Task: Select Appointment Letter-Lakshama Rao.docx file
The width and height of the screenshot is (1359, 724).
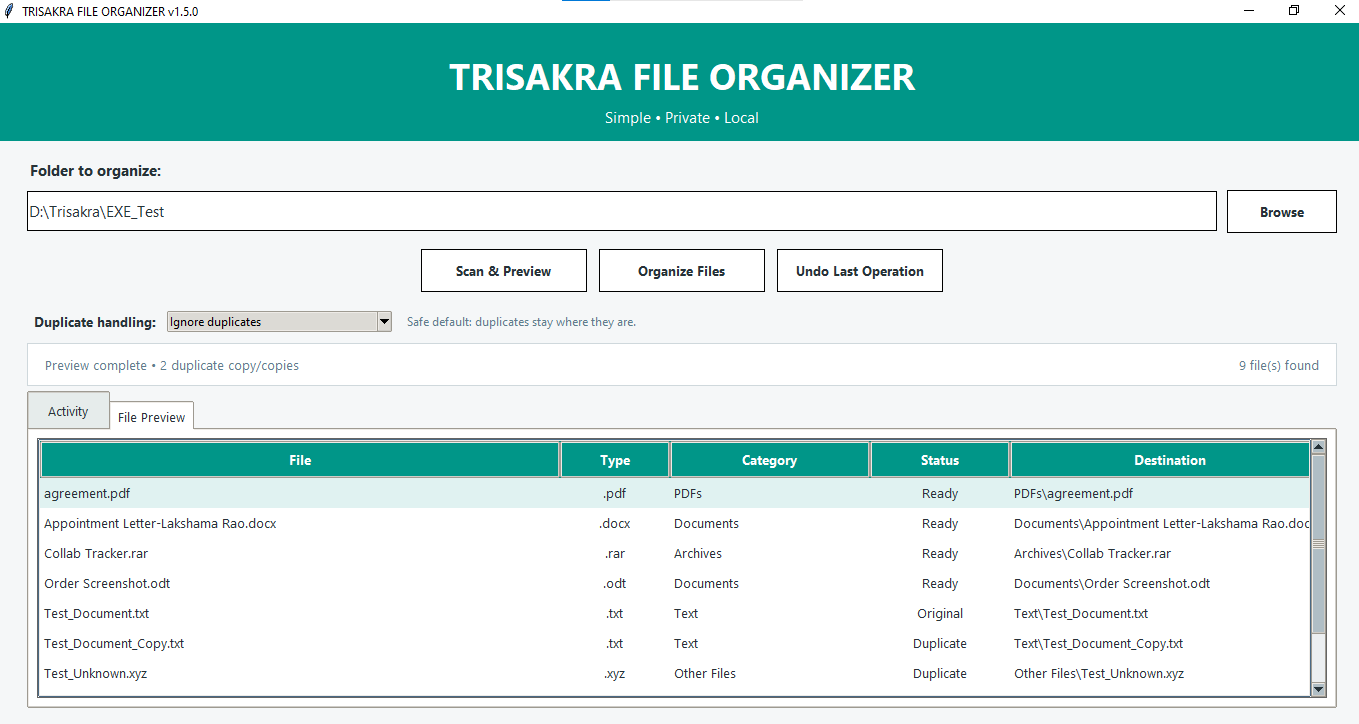Action: point(160,523)
